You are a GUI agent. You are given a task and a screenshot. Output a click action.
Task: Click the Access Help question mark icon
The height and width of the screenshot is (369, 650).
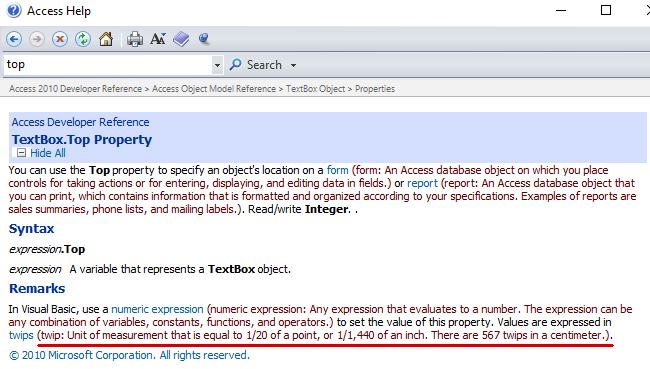[14, 10]
